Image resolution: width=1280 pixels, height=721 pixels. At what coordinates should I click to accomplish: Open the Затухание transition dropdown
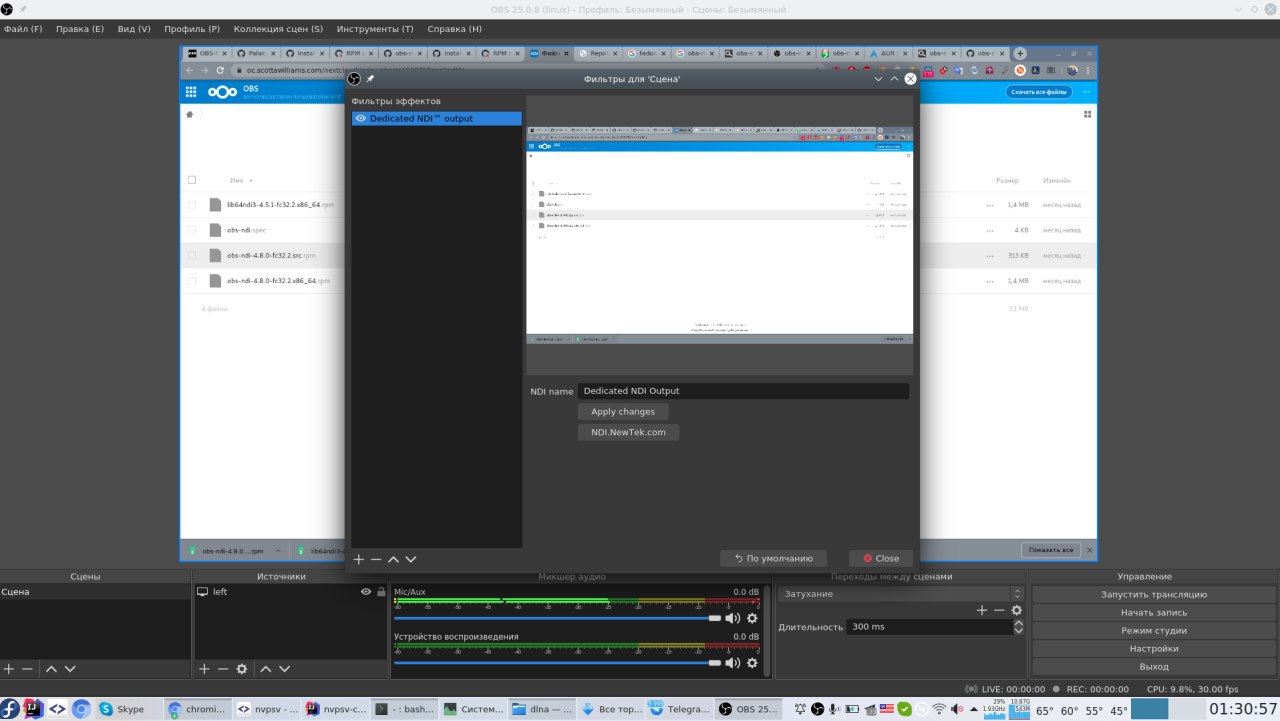(901, 594)
